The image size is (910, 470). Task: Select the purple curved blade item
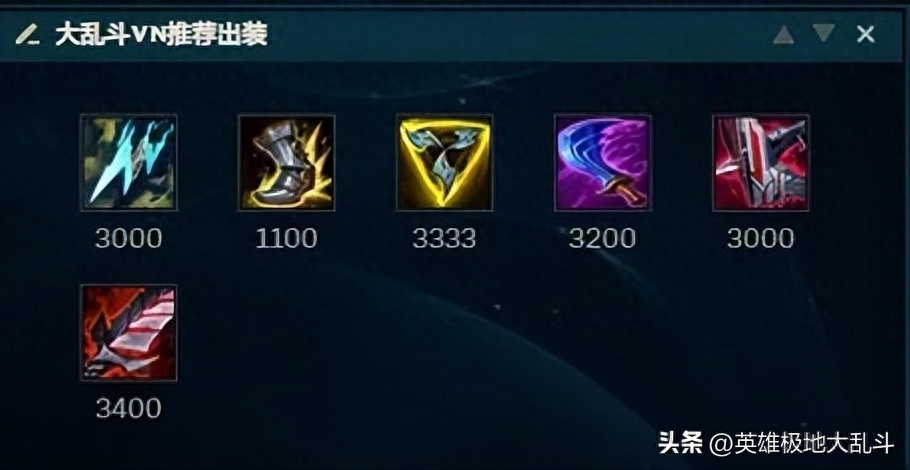click(x=602, y=162)
